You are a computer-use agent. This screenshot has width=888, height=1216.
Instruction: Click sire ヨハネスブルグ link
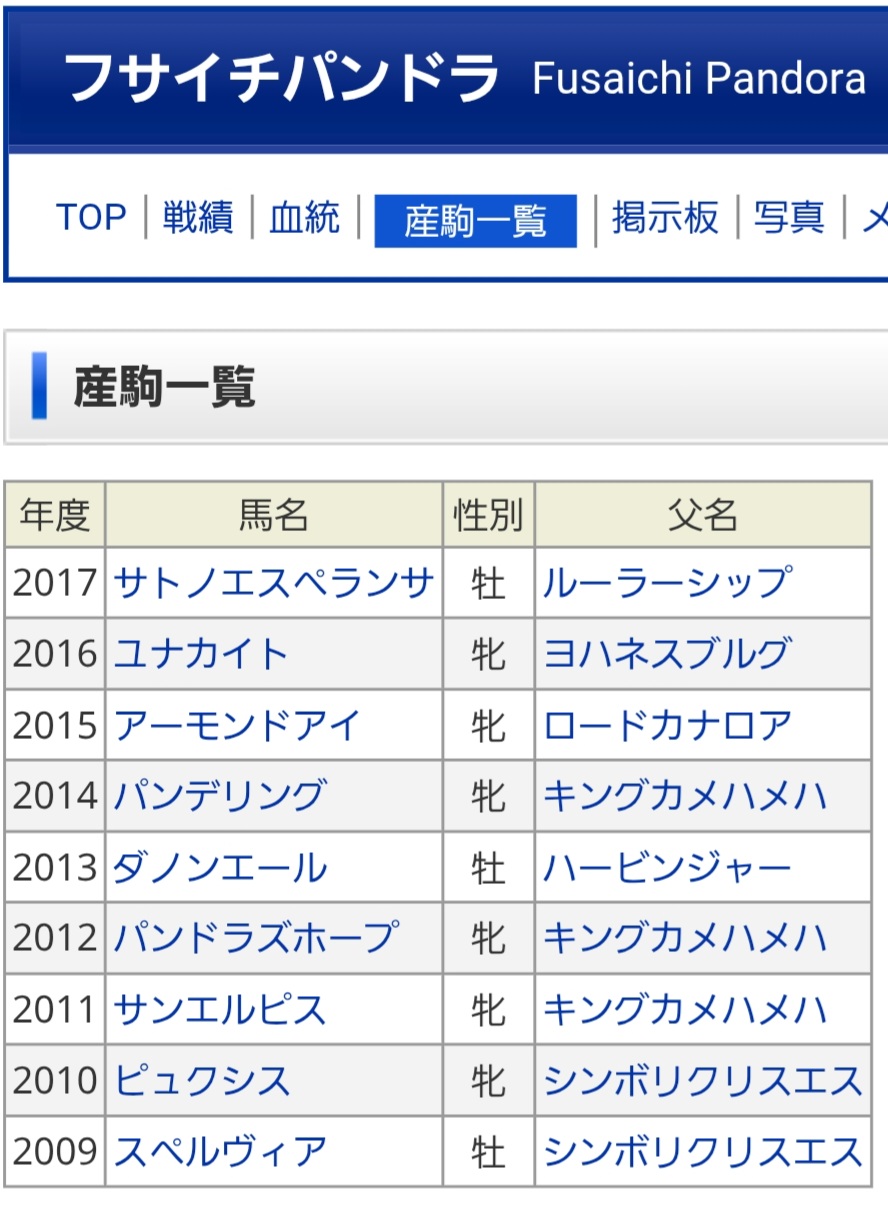(667, 654)
